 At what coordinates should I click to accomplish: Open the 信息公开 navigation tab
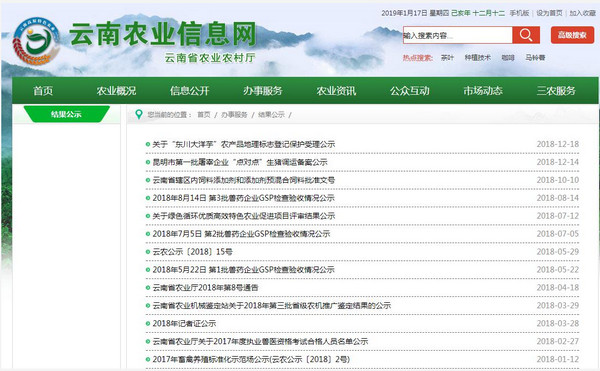(189, 91)
